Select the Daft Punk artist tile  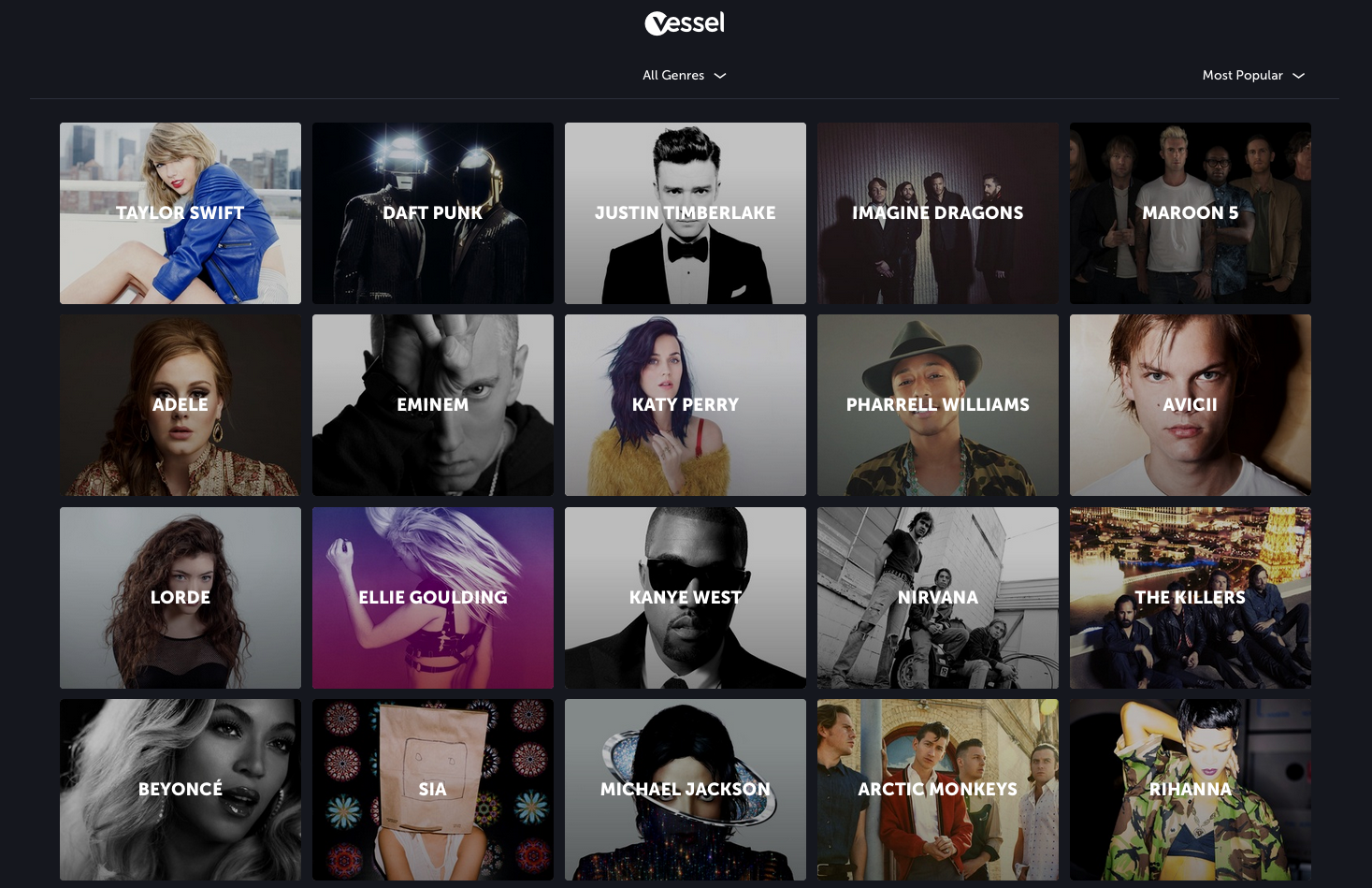tap(433, 213)
